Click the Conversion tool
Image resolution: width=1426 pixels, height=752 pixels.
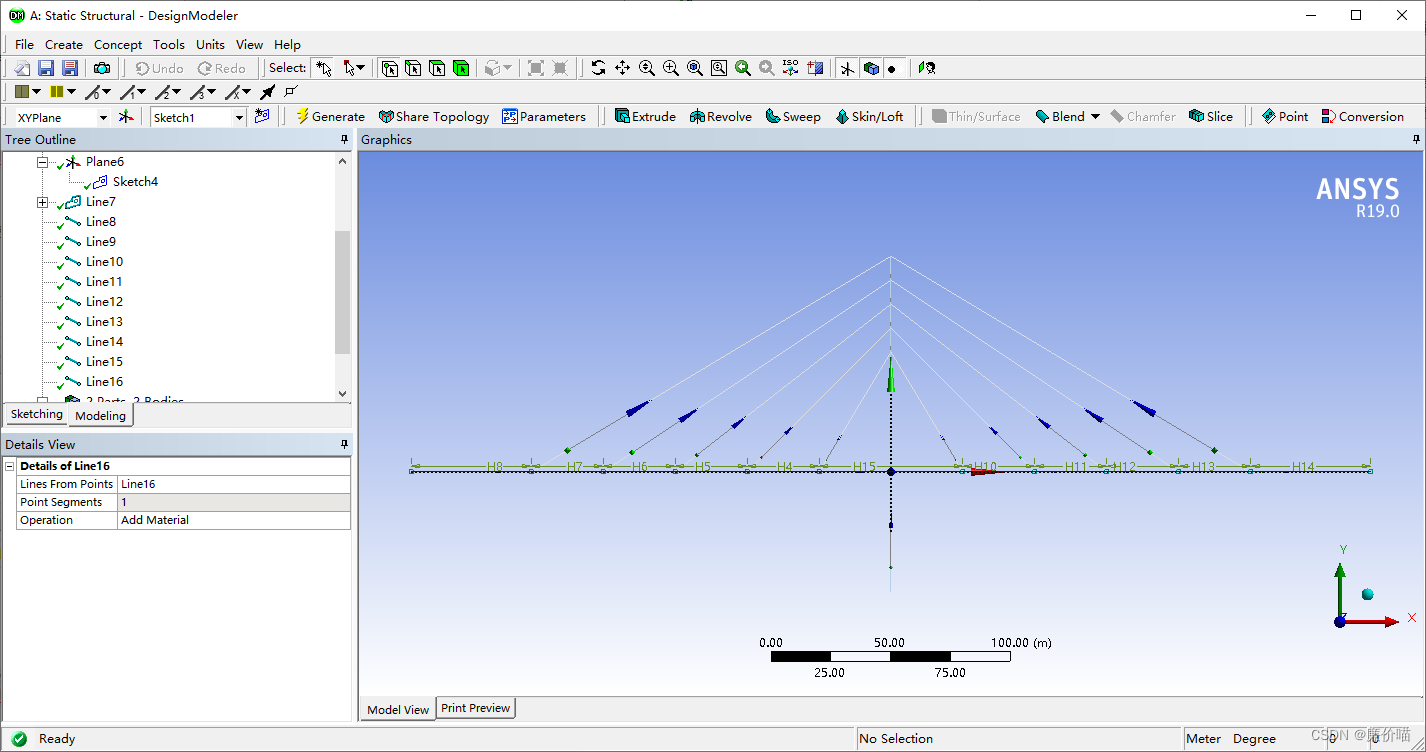(x=1362, y=117)
